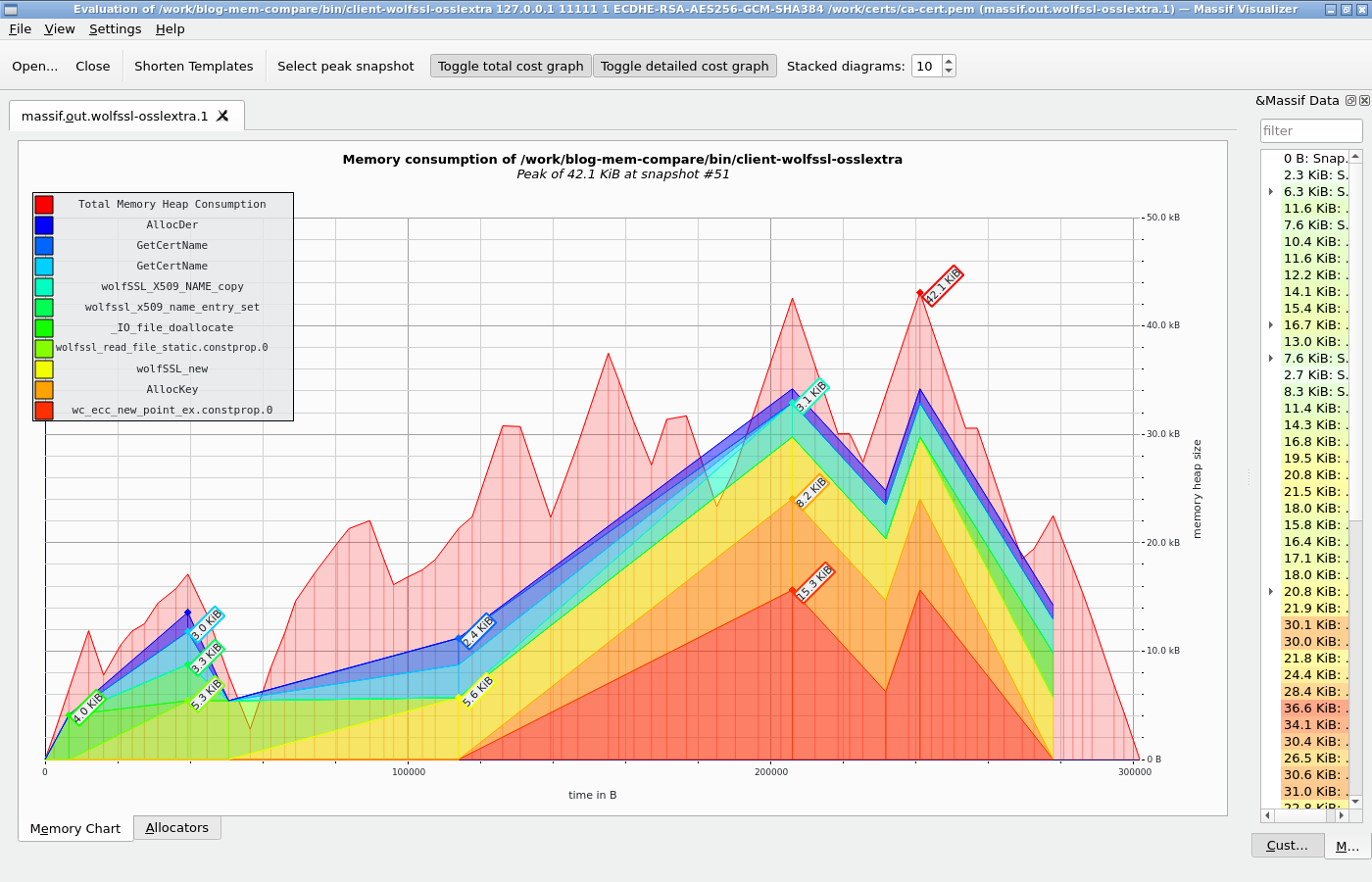Toggle total cost graph

(x=511, y=66)
